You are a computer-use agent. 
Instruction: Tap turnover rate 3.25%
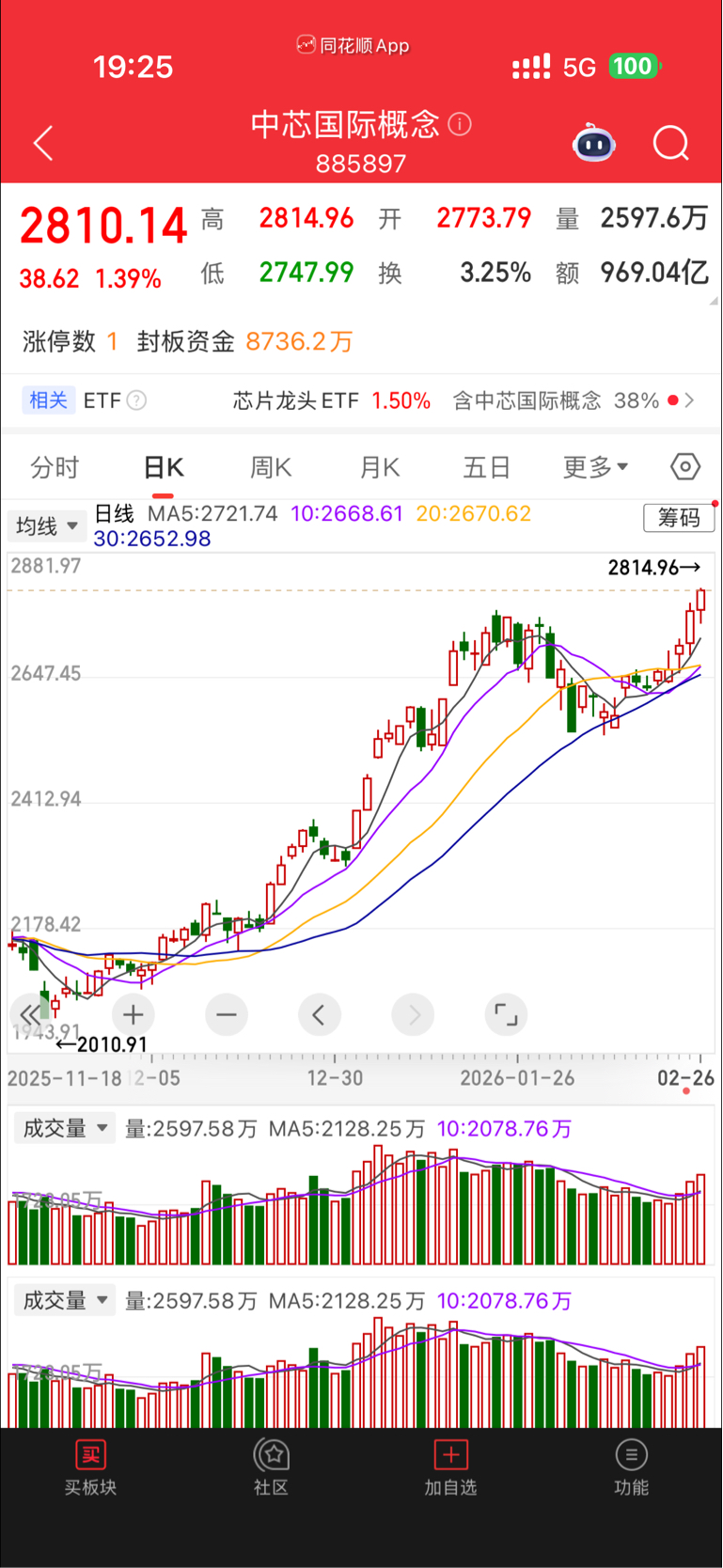click(x=495, y=273)
